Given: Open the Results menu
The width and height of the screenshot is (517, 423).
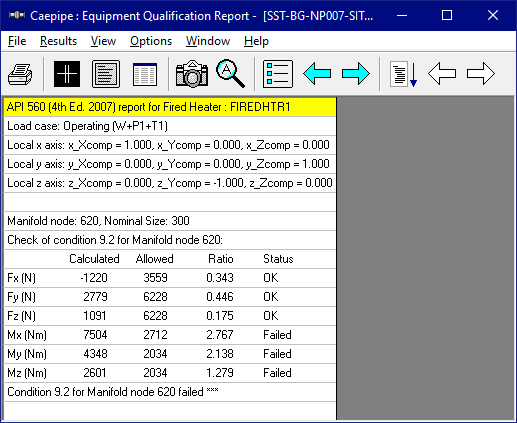Looking at the screenshot, I should coord(58,41).
